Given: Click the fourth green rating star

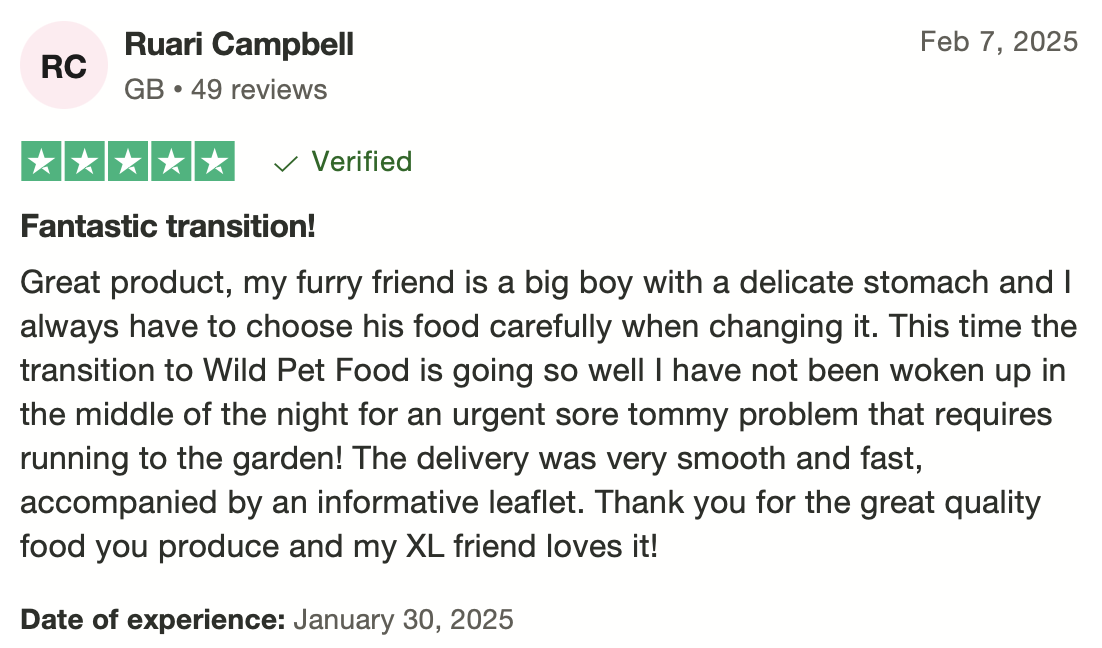Looking at the screenshot, I should click(x=171, y=162).
